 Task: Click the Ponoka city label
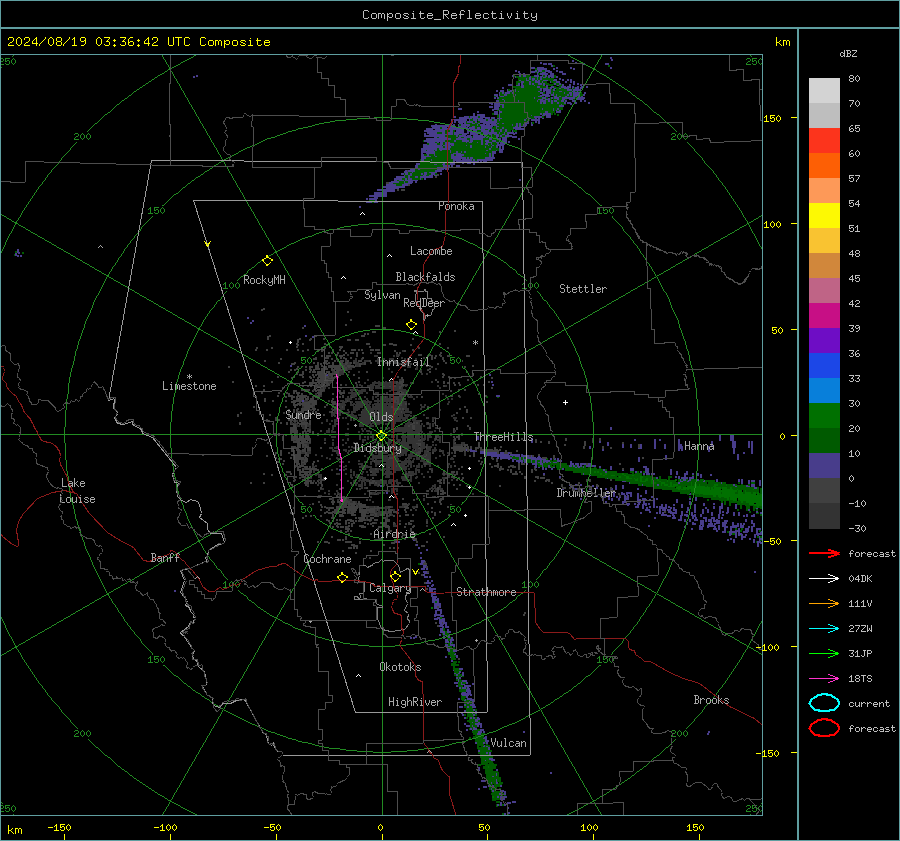[x=456, y=206]
